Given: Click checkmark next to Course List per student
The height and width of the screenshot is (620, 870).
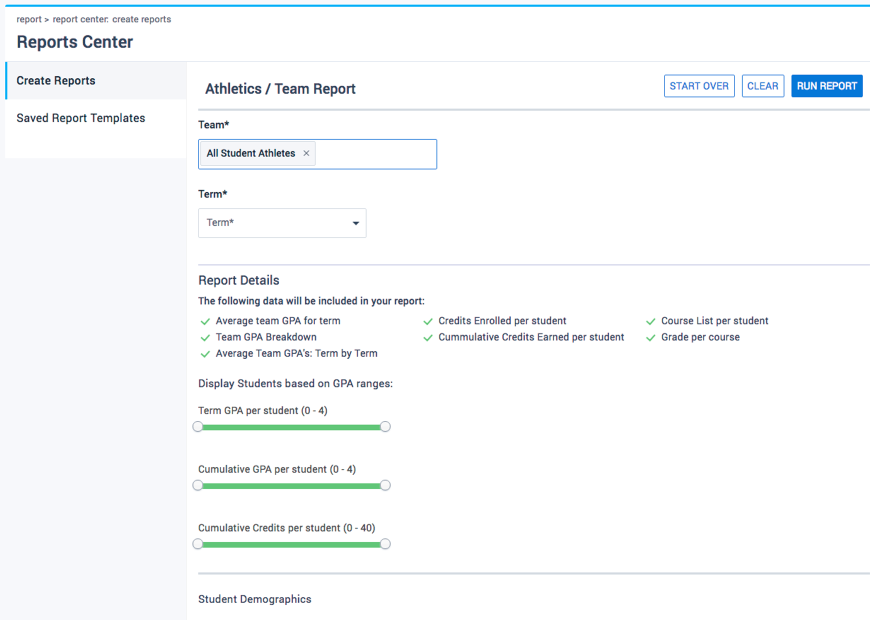Looking at the screenshot, I should pyautogui.click(x=651, y=322).
